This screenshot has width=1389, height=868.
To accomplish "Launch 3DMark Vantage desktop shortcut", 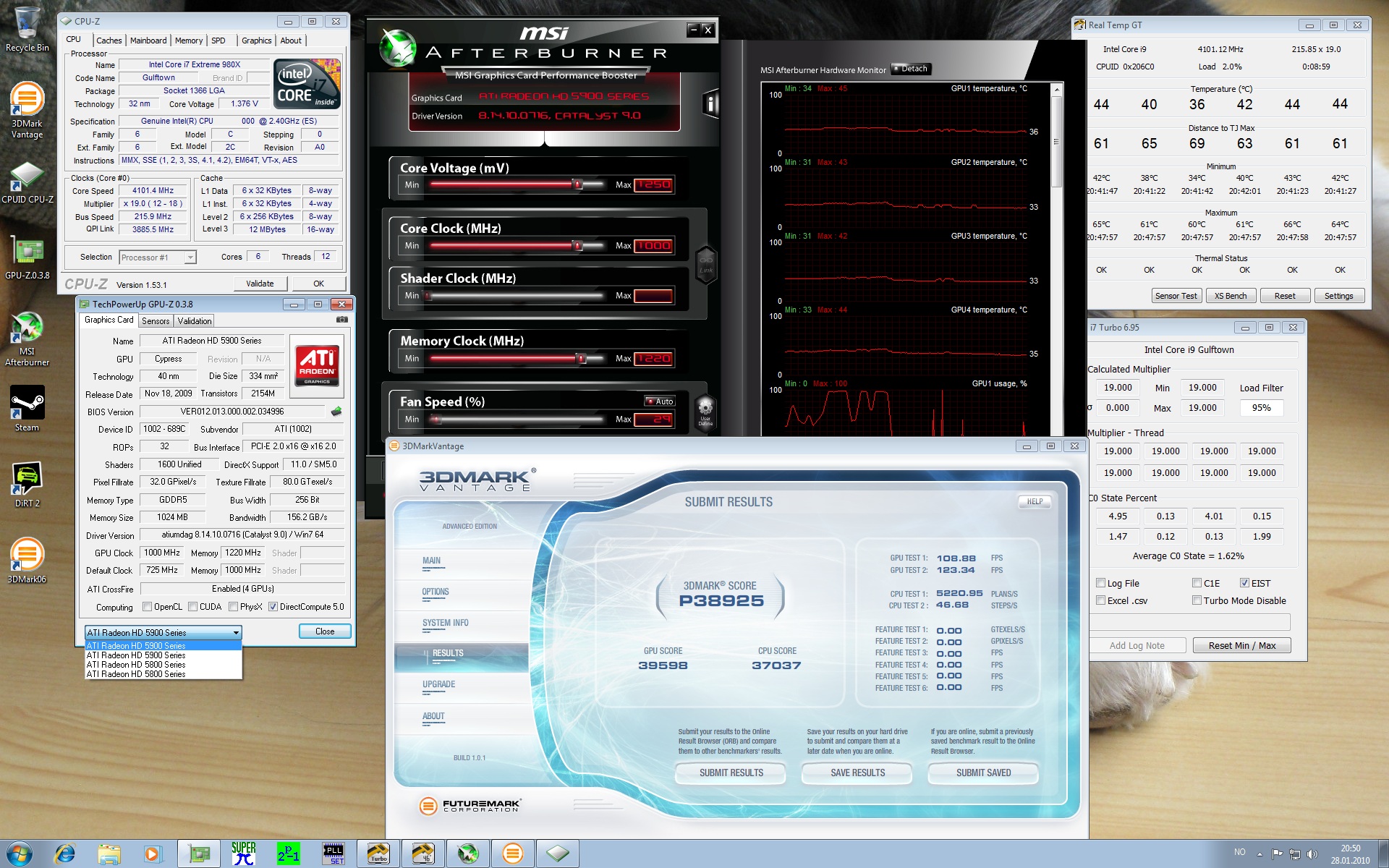I will click(27, 110).
